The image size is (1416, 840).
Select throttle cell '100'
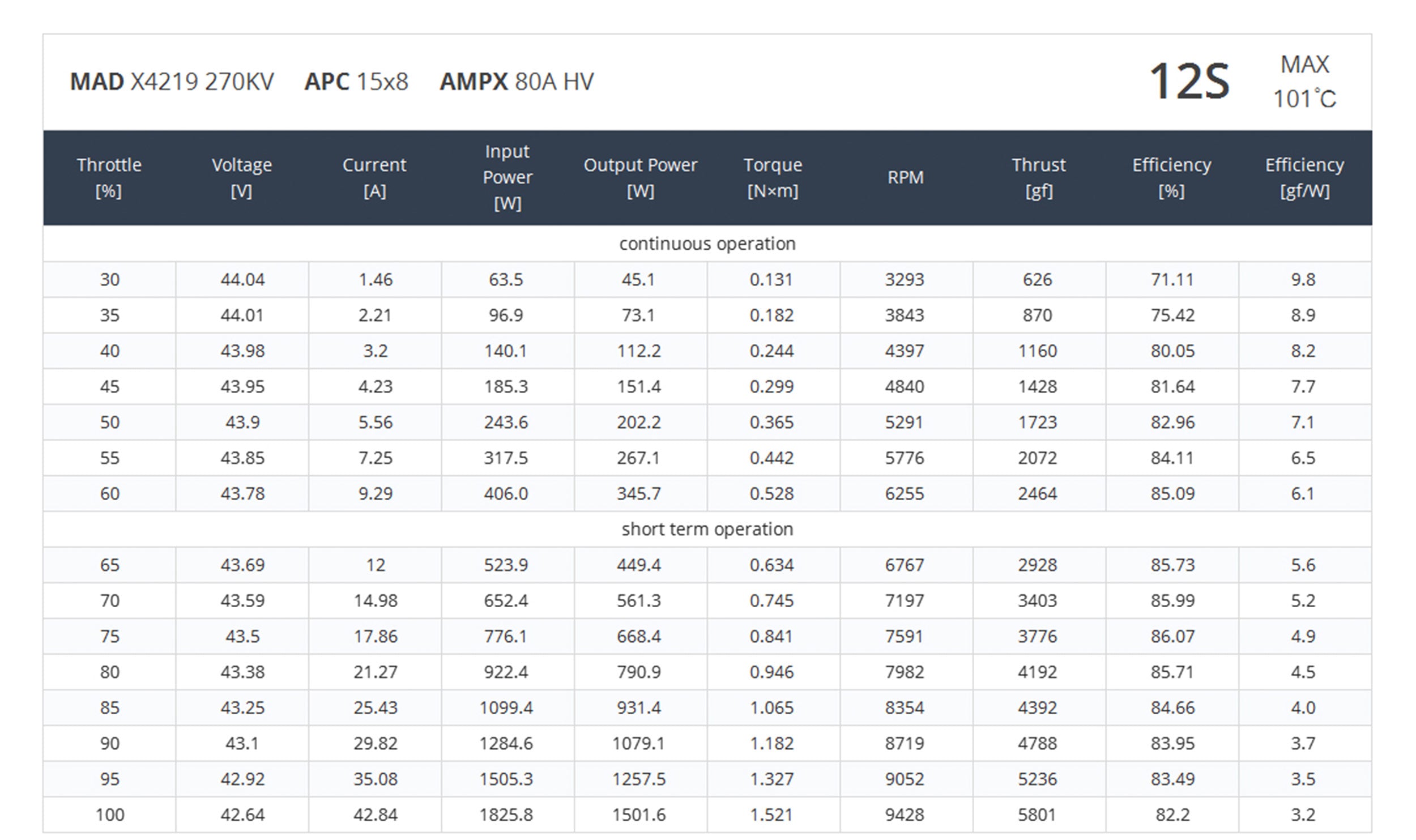coord(110,815)
